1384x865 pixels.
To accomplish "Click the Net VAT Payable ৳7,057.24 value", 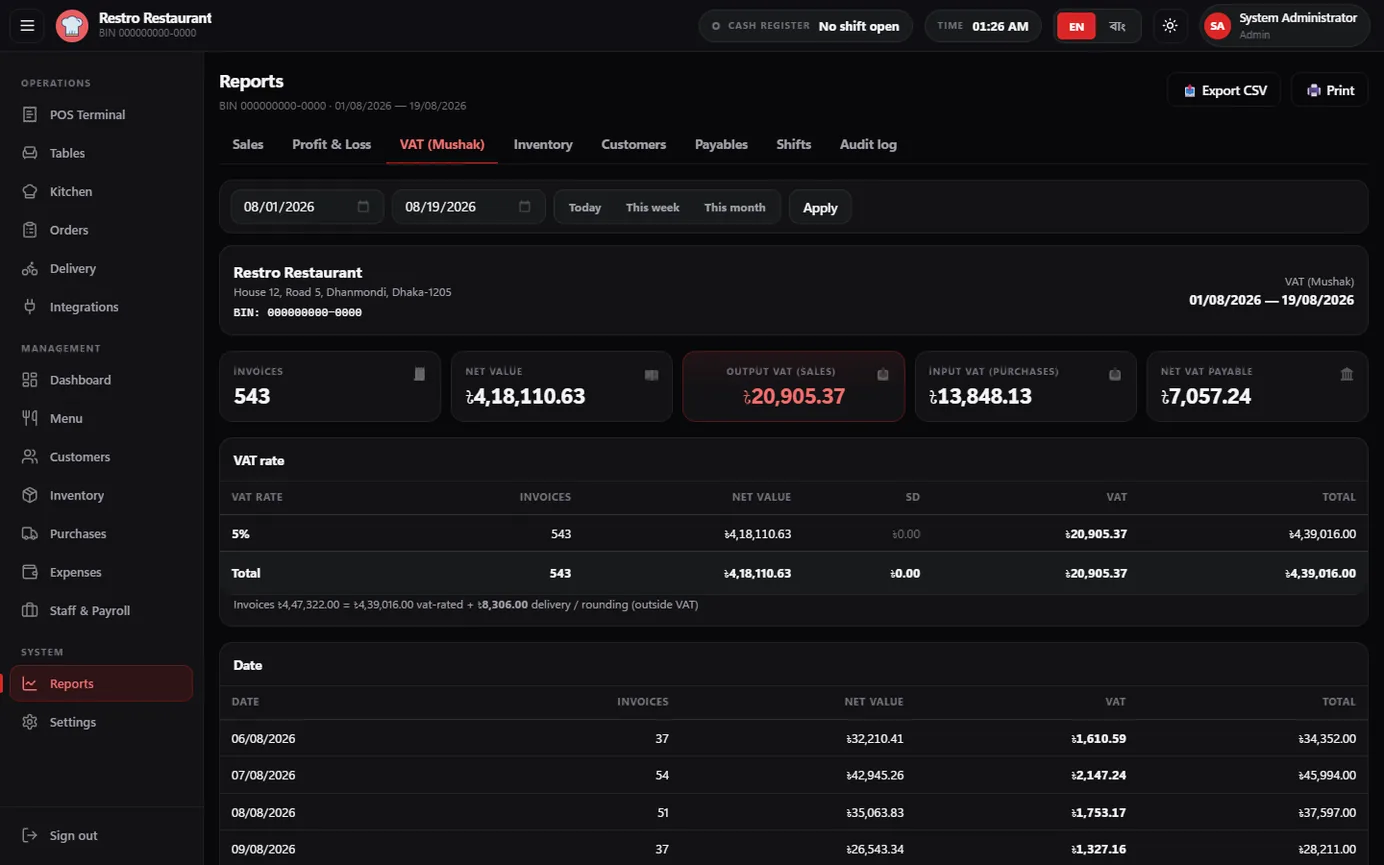I will 1206,397.
